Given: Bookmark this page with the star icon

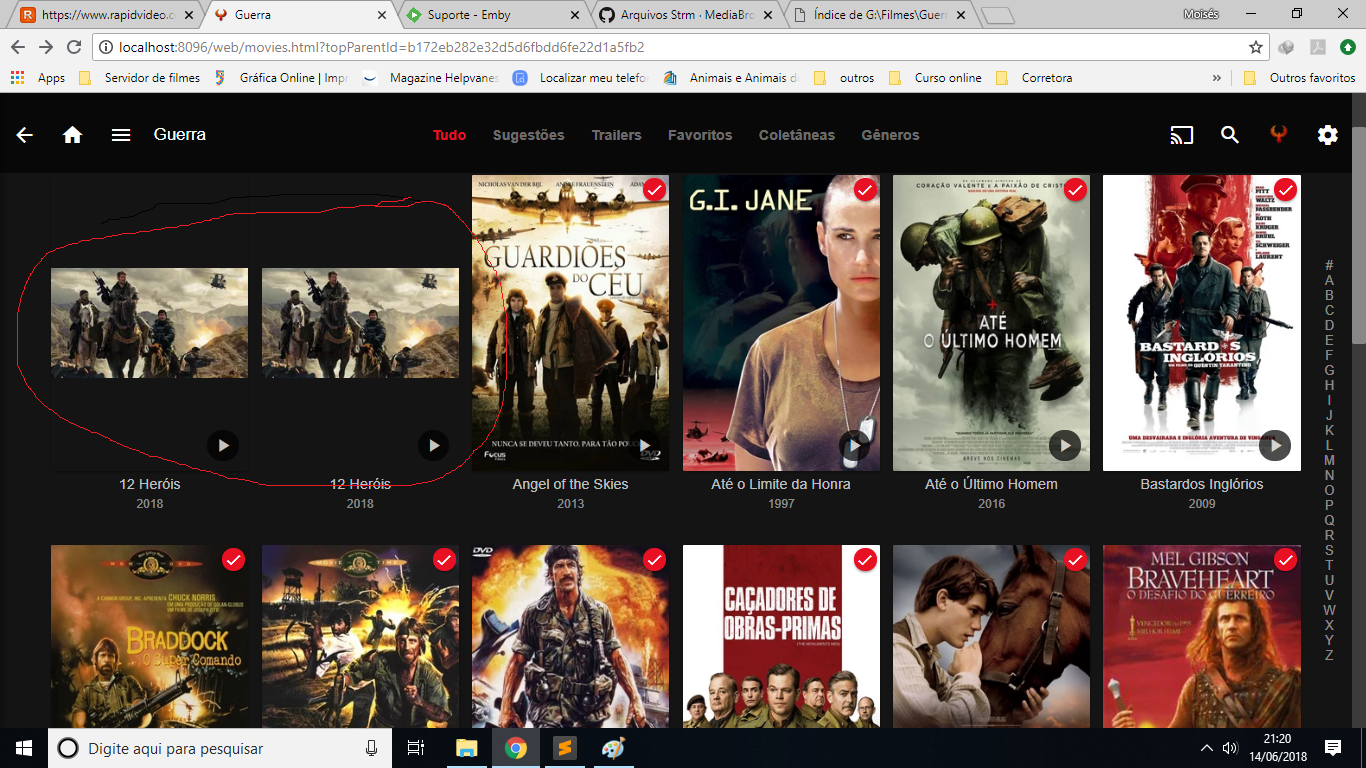Looking at the screenshot, I should 1256,47.
